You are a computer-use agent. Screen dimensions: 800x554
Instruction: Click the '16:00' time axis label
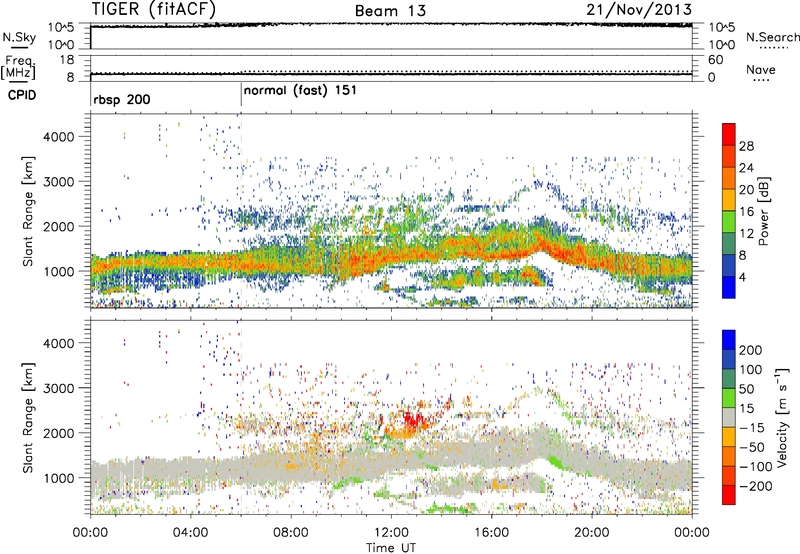pos(491,533)
